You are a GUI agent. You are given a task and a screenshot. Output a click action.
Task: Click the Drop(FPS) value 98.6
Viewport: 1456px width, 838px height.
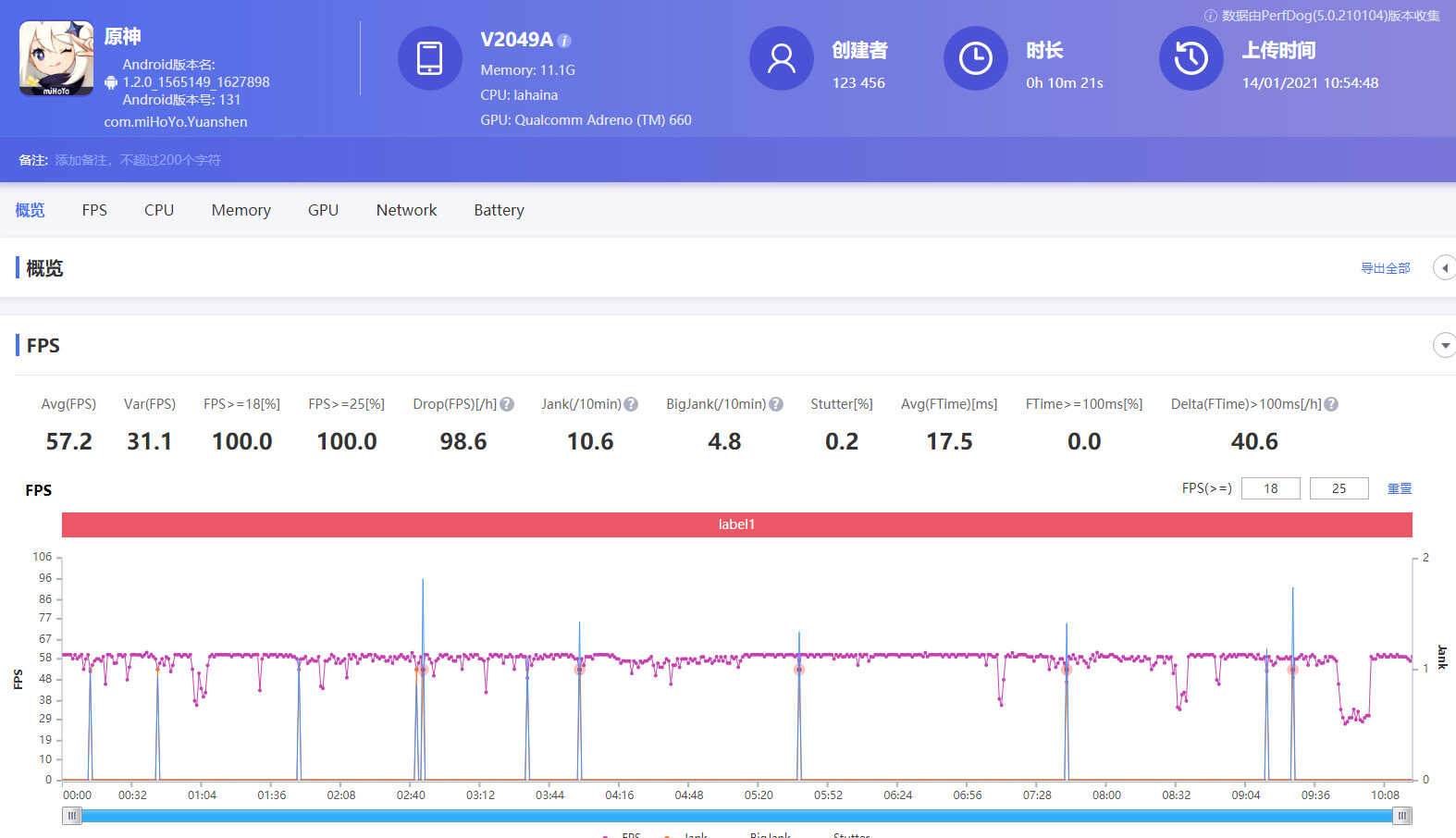click(x=463, y=442)
